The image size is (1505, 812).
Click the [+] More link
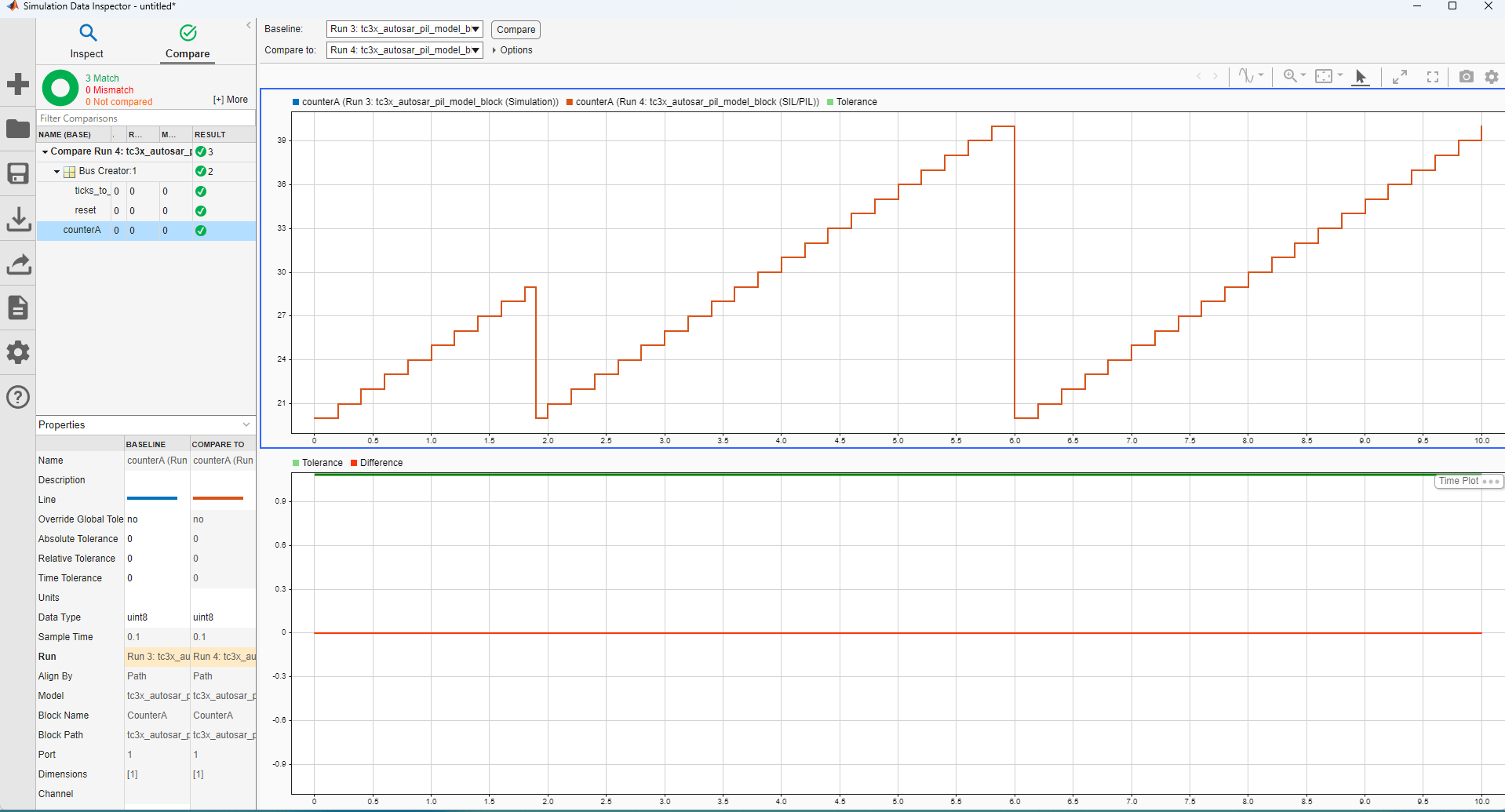[230, 100]
